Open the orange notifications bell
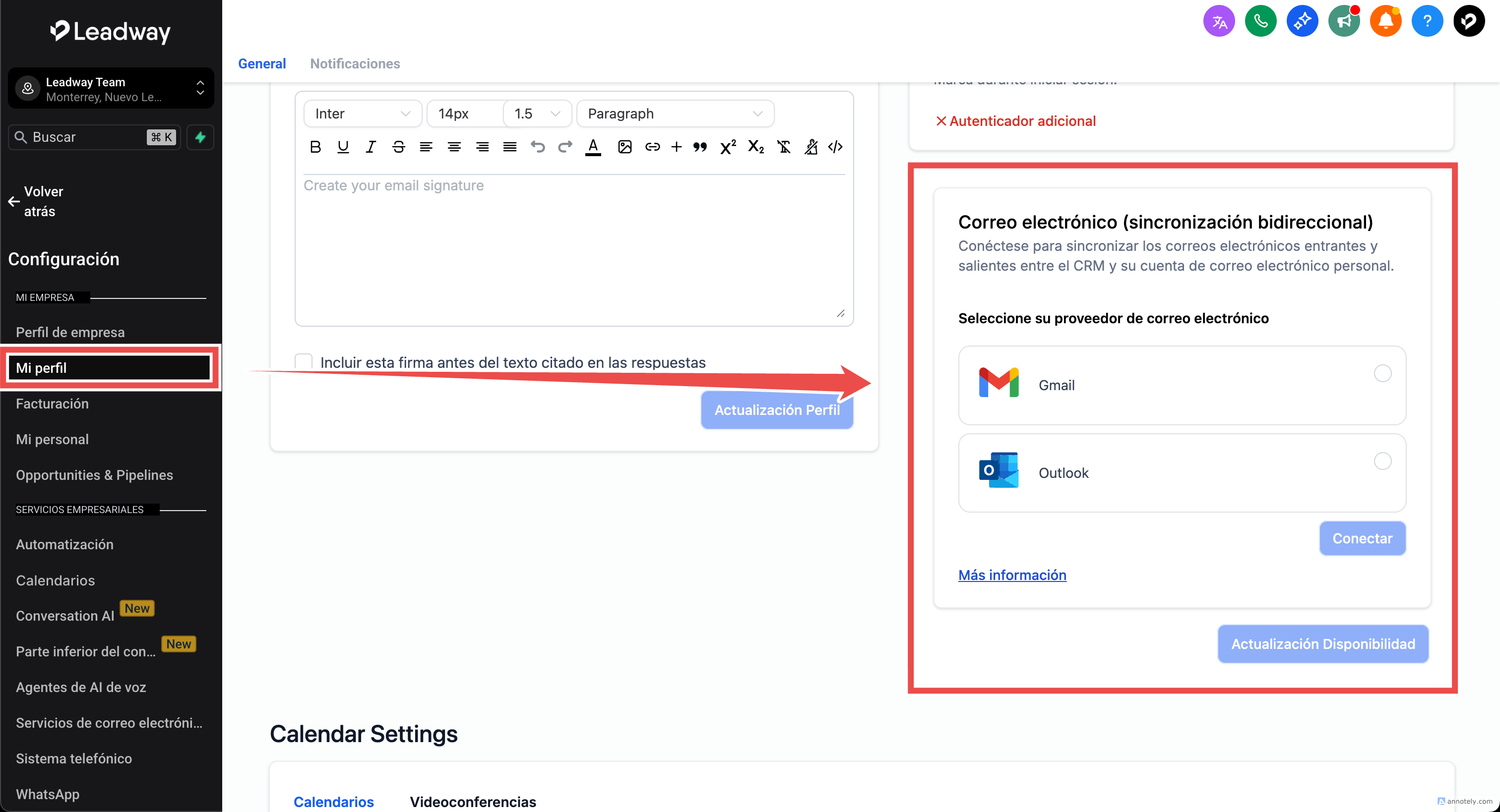1500x812 pixels. [1385, 21]
